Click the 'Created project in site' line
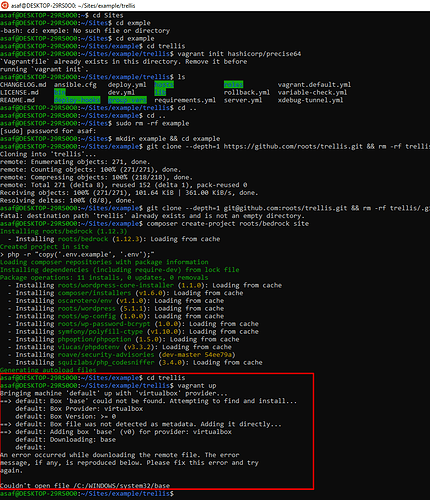The height and width of the screenshot is (500, 430). click(x=44, y=247)
